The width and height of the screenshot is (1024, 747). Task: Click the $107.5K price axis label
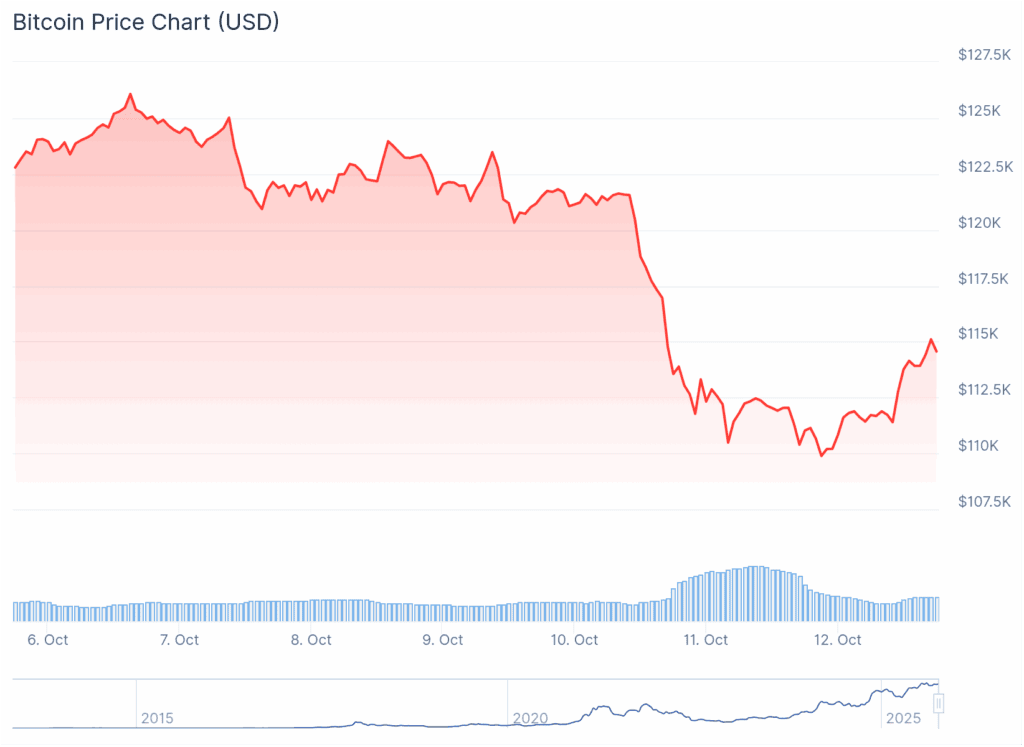[x=984, y=501]
